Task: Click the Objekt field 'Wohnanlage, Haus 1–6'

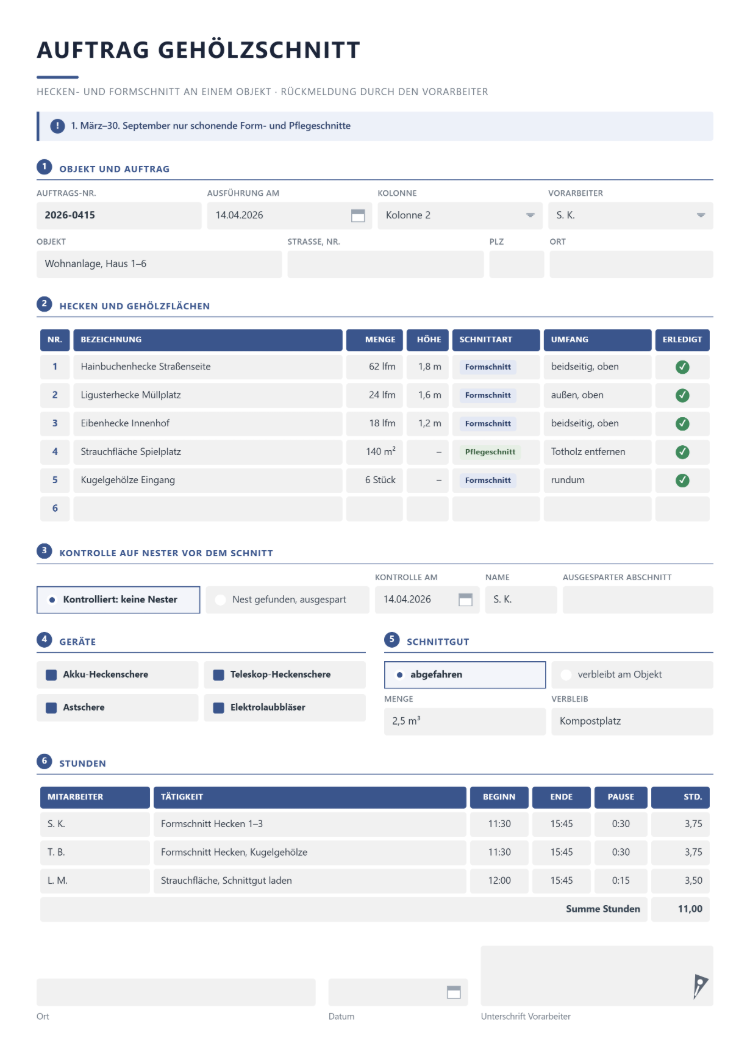Action: [x=159, y=264]
